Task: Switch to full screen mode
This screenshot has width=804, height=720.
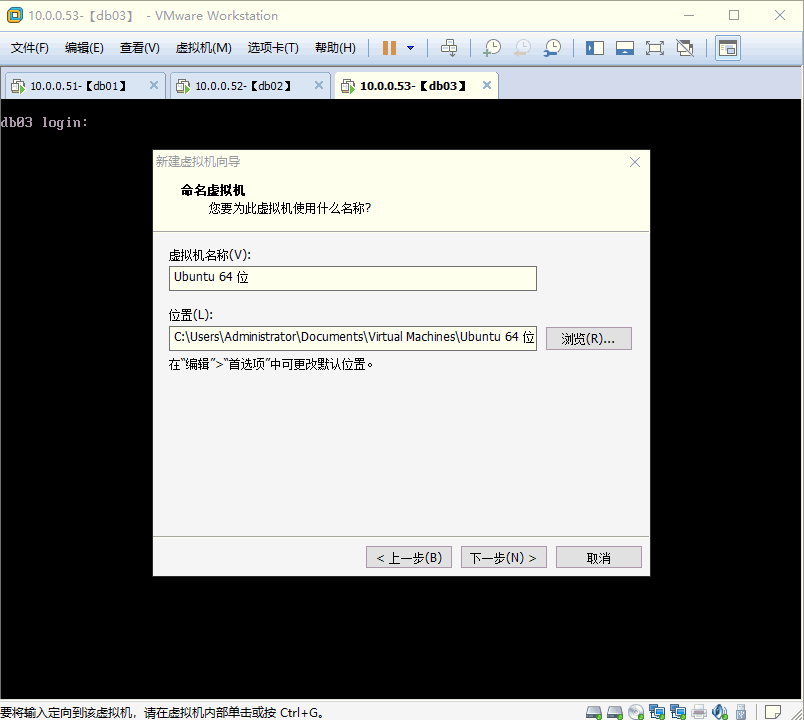Action: 655,47
